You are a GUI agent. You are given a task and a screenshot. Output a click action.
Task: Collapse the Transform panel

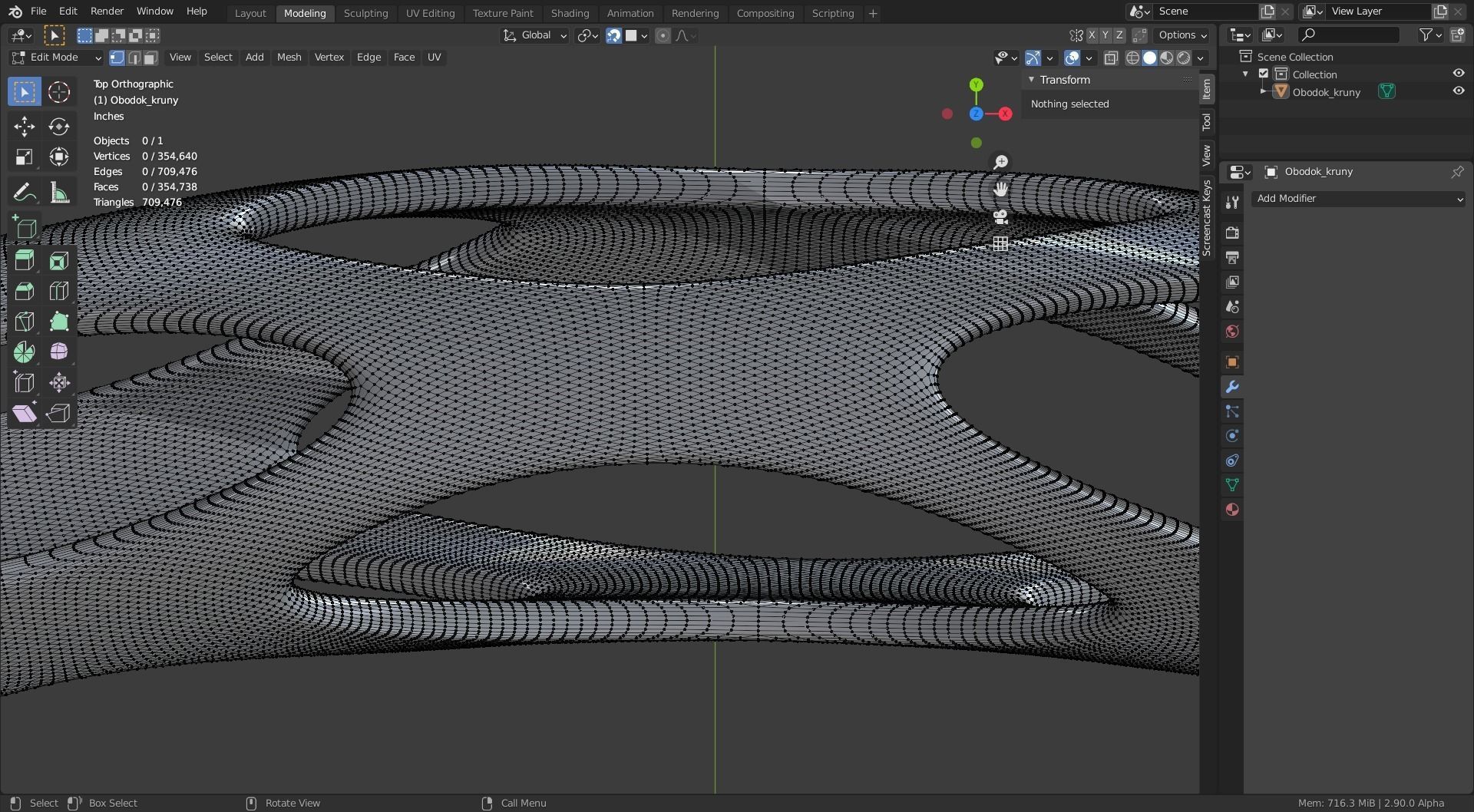[x=1032, y=80]
